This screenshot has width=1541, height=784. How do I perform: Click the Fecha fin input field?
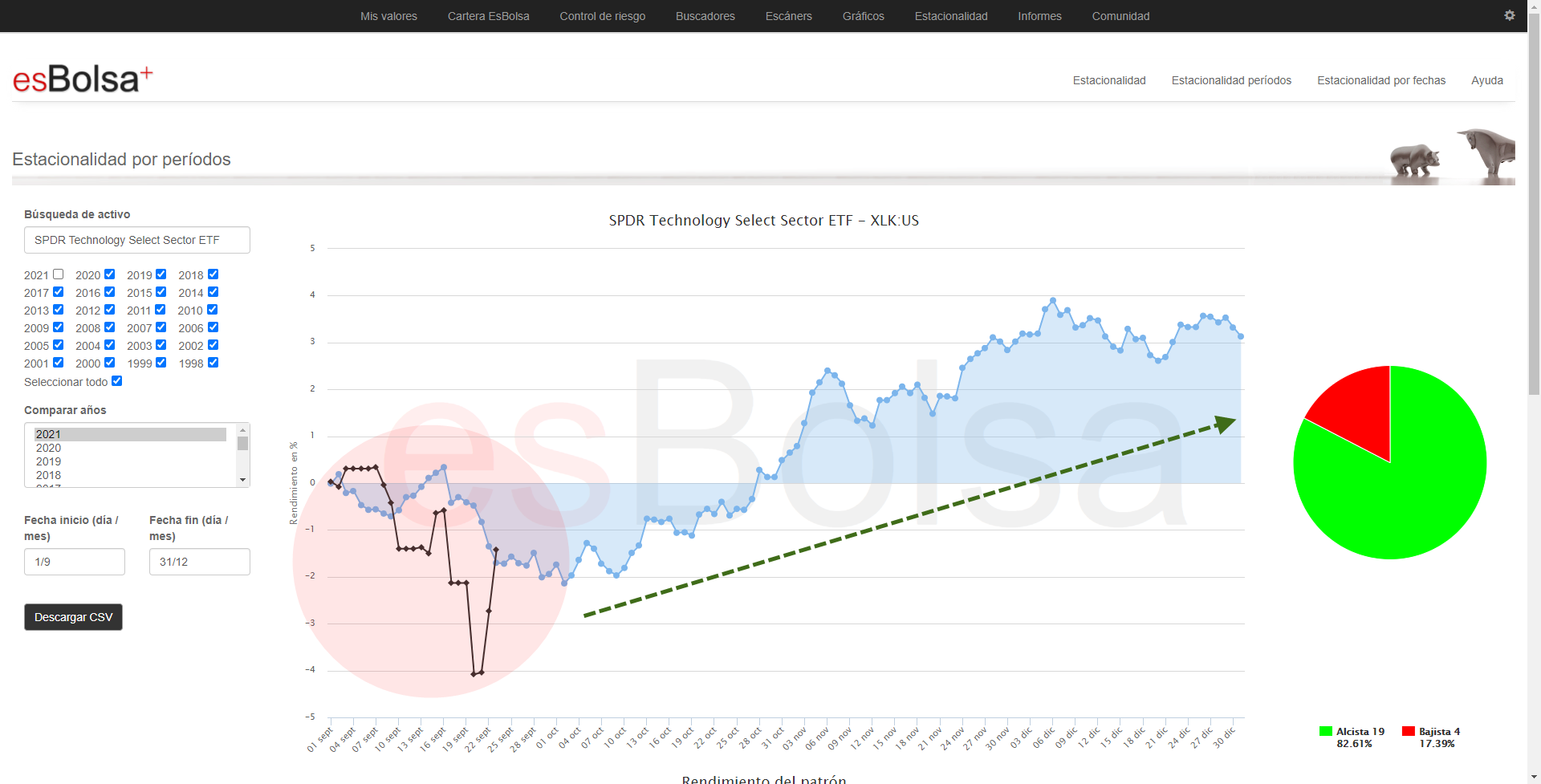(x=200, y=562)
